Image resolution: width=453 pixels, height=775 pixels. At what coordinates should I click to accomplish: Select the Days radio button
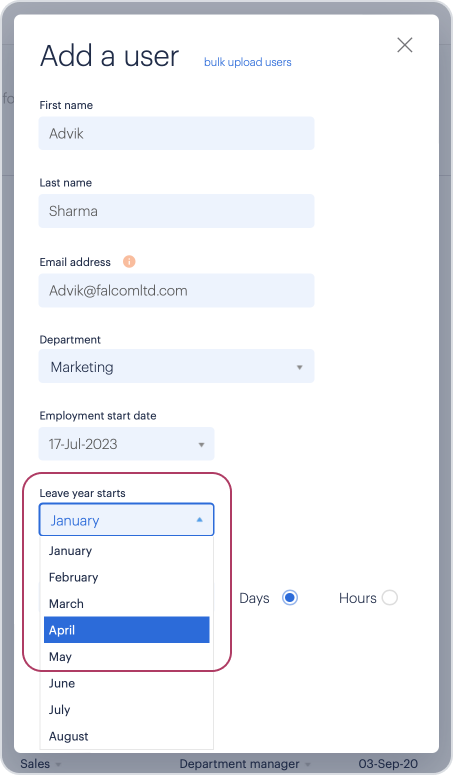(x=289, y=598)
